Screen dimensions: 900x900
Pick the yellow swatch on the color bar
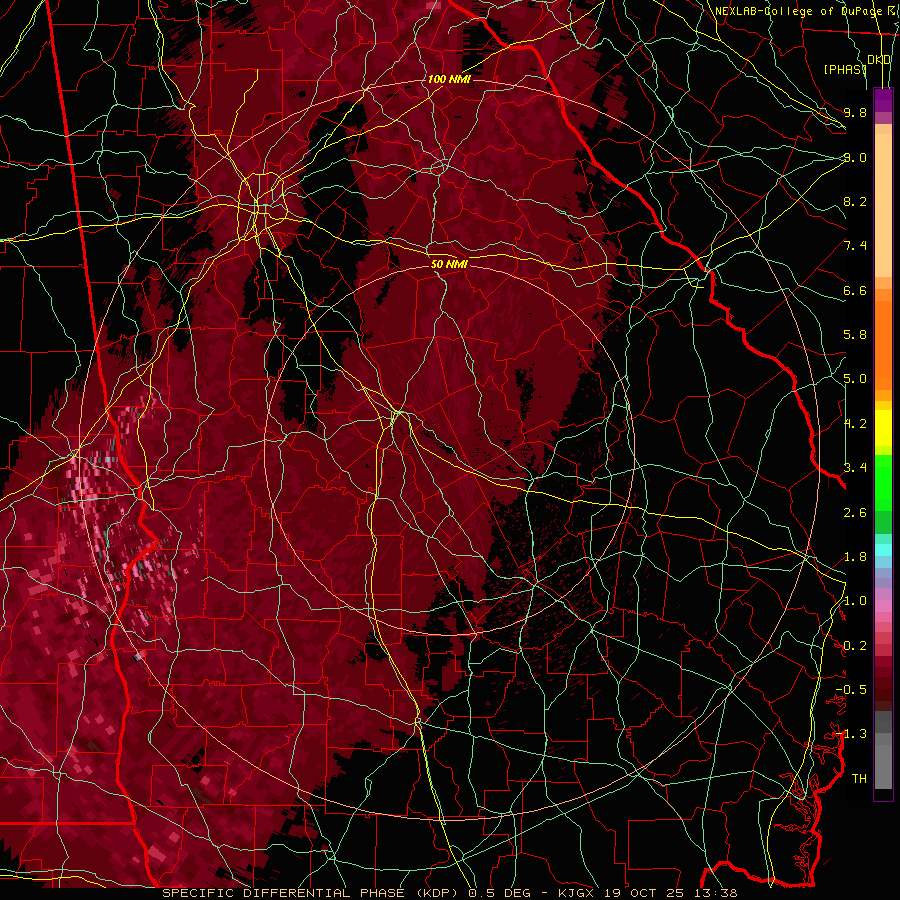(x=883, y=428)
